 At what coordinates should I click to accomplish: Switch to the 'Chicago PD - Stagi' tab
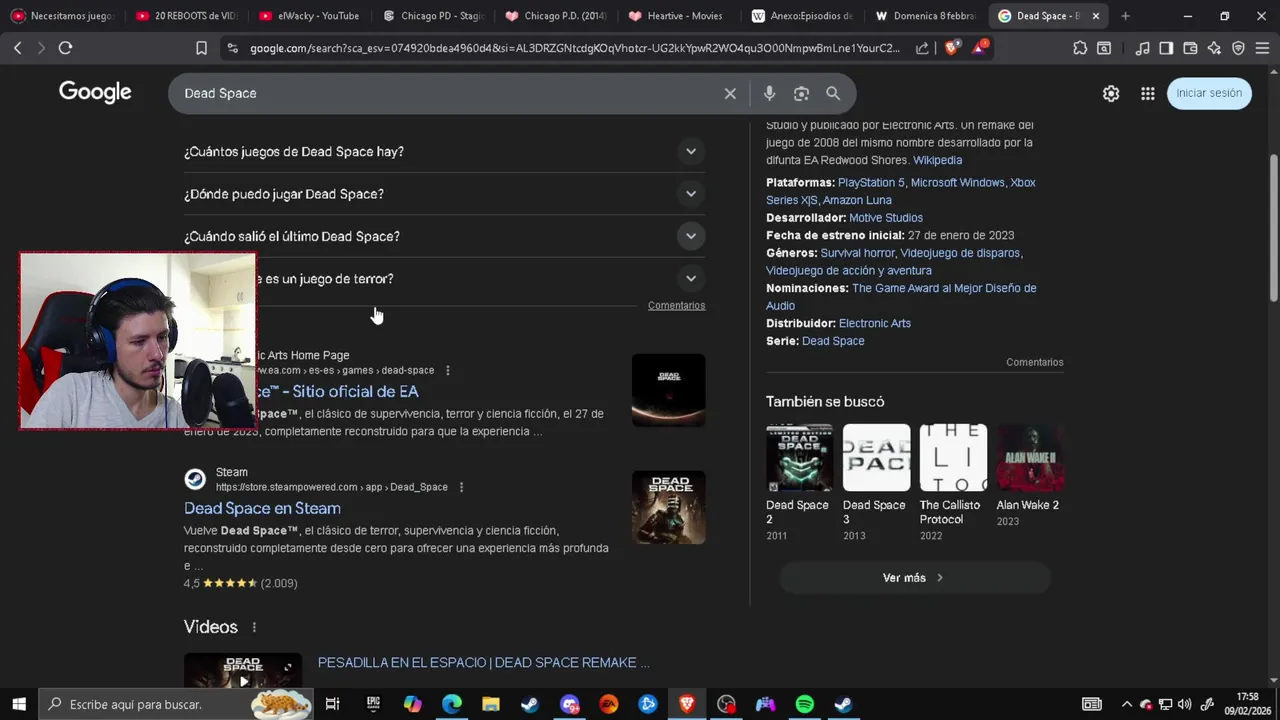433,16
